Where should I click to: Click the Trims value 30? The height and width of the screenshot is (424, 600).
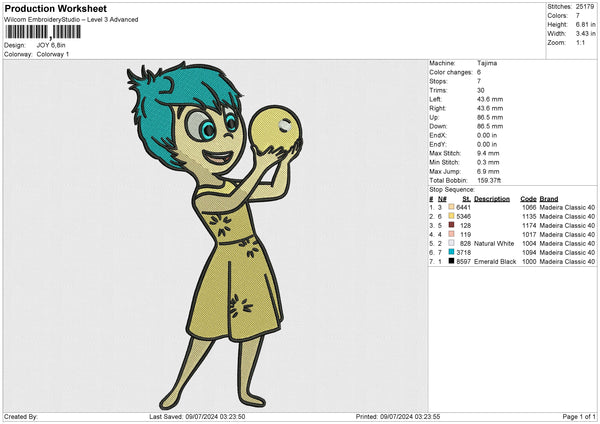481,90
